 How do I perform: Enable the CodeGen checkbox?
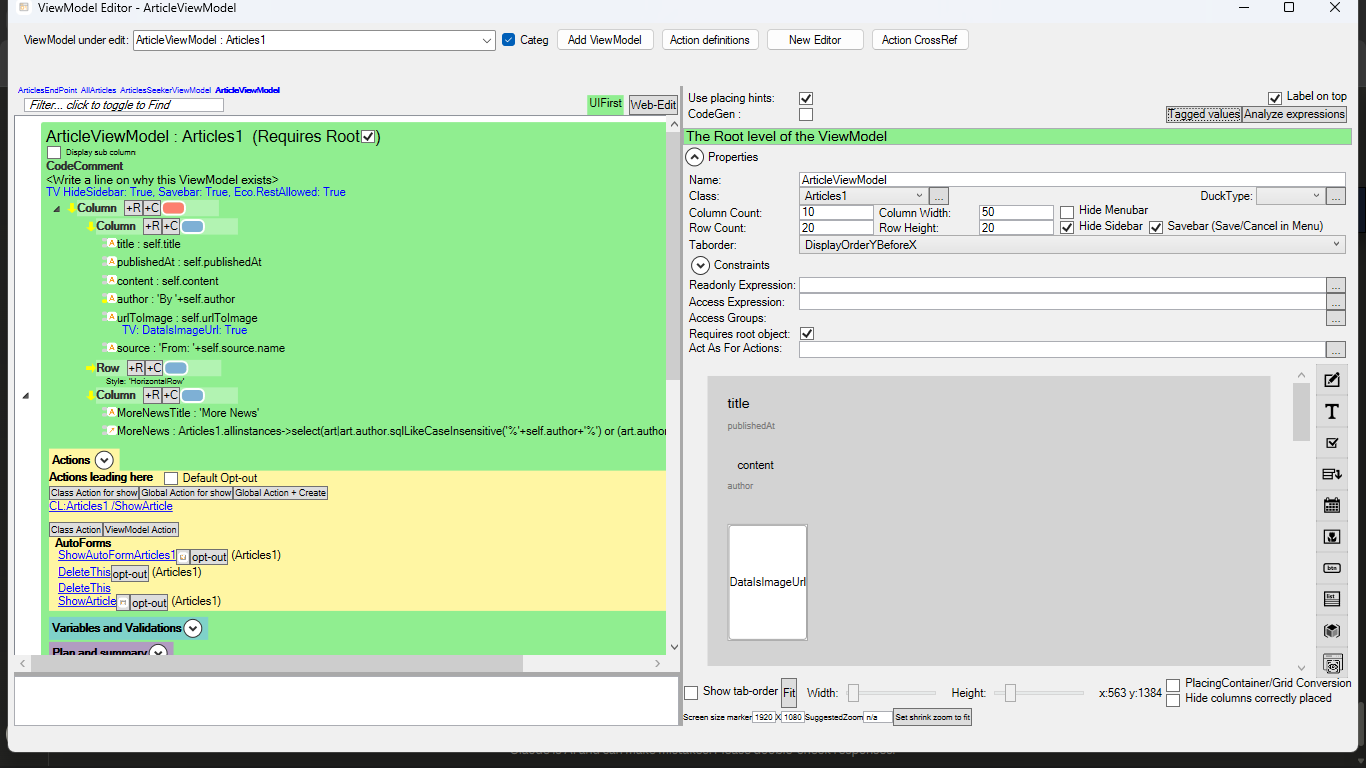(806, 115)
